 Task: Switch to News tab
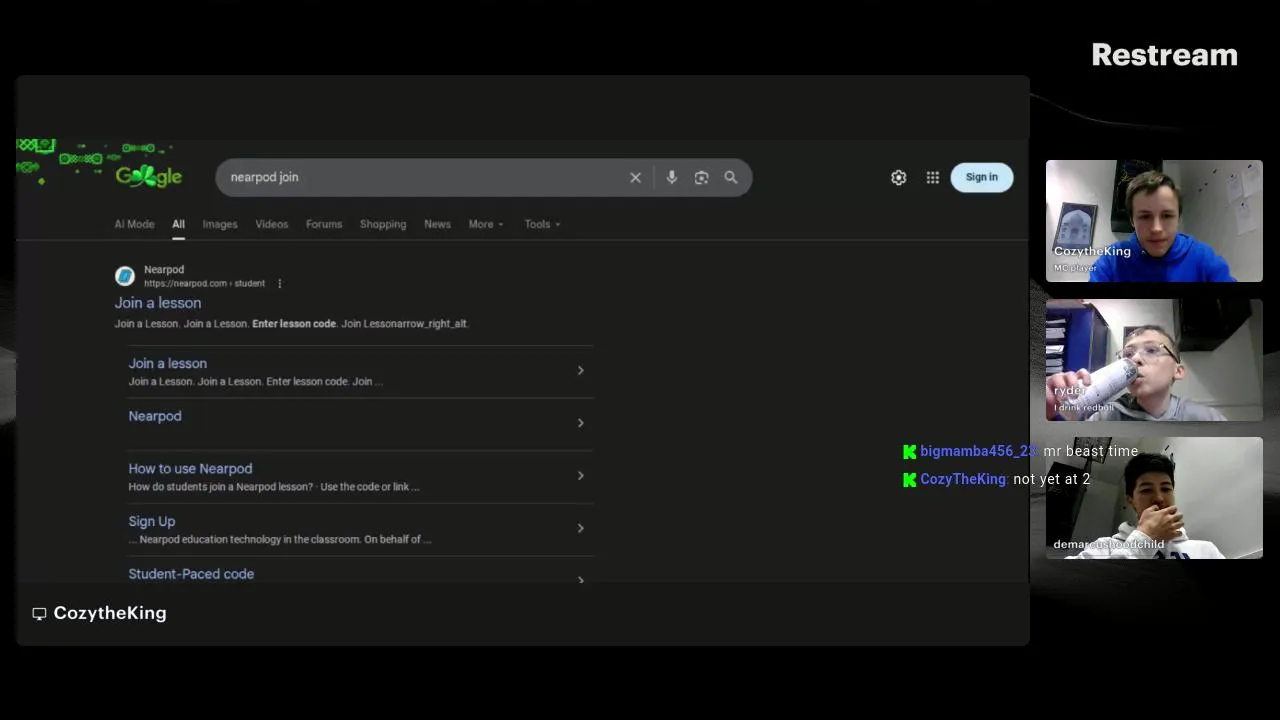437,224
